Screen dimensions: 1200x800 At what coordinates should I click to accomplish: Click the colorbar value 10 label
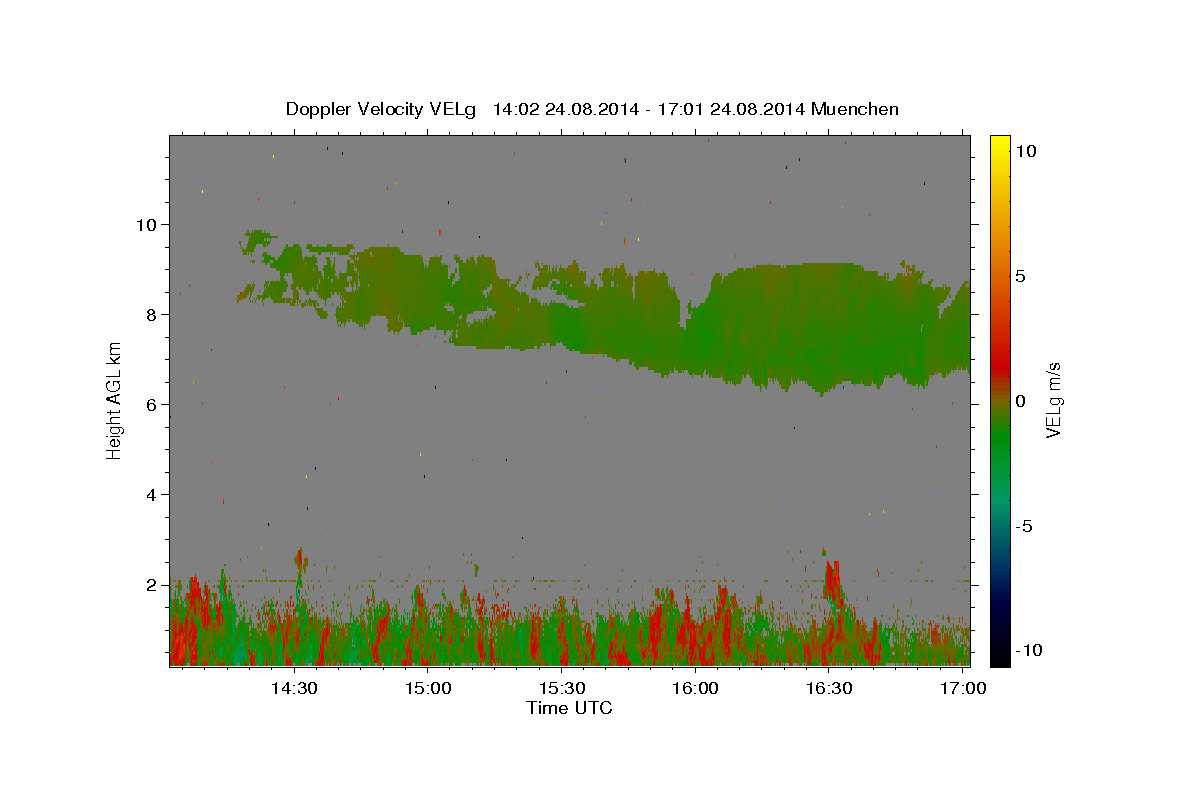tap(1025, 151)
